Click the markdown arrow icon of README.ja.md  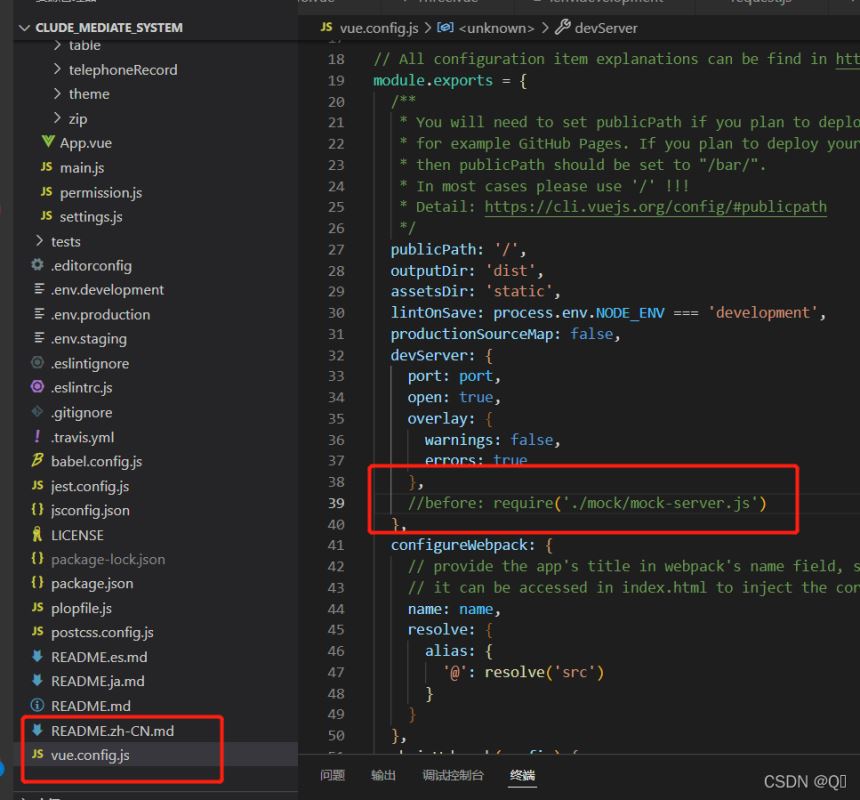(37, 680)
